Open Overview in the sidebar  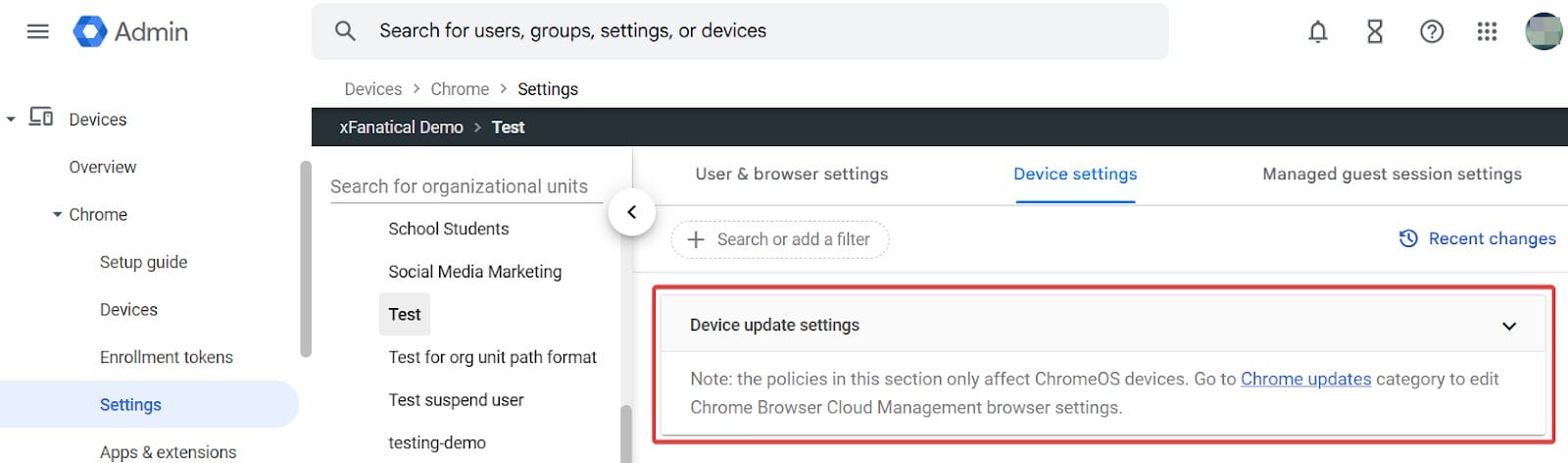click(x=103, y=167)
